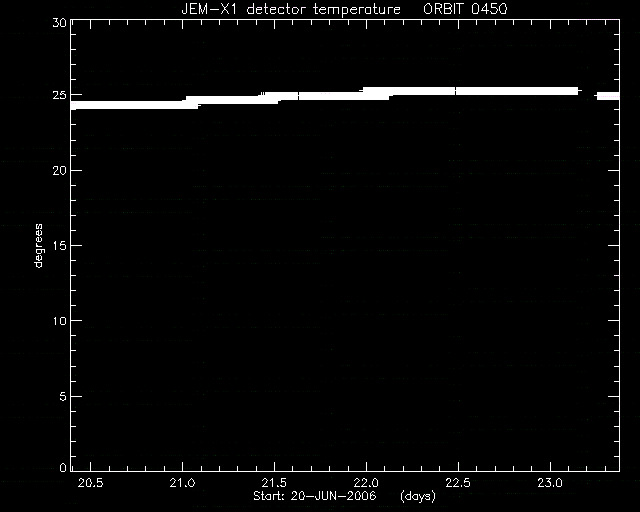Screen dimensions: 640x512
Task: Click the x-axis tick label 21.0
Action: pos(182,483)
